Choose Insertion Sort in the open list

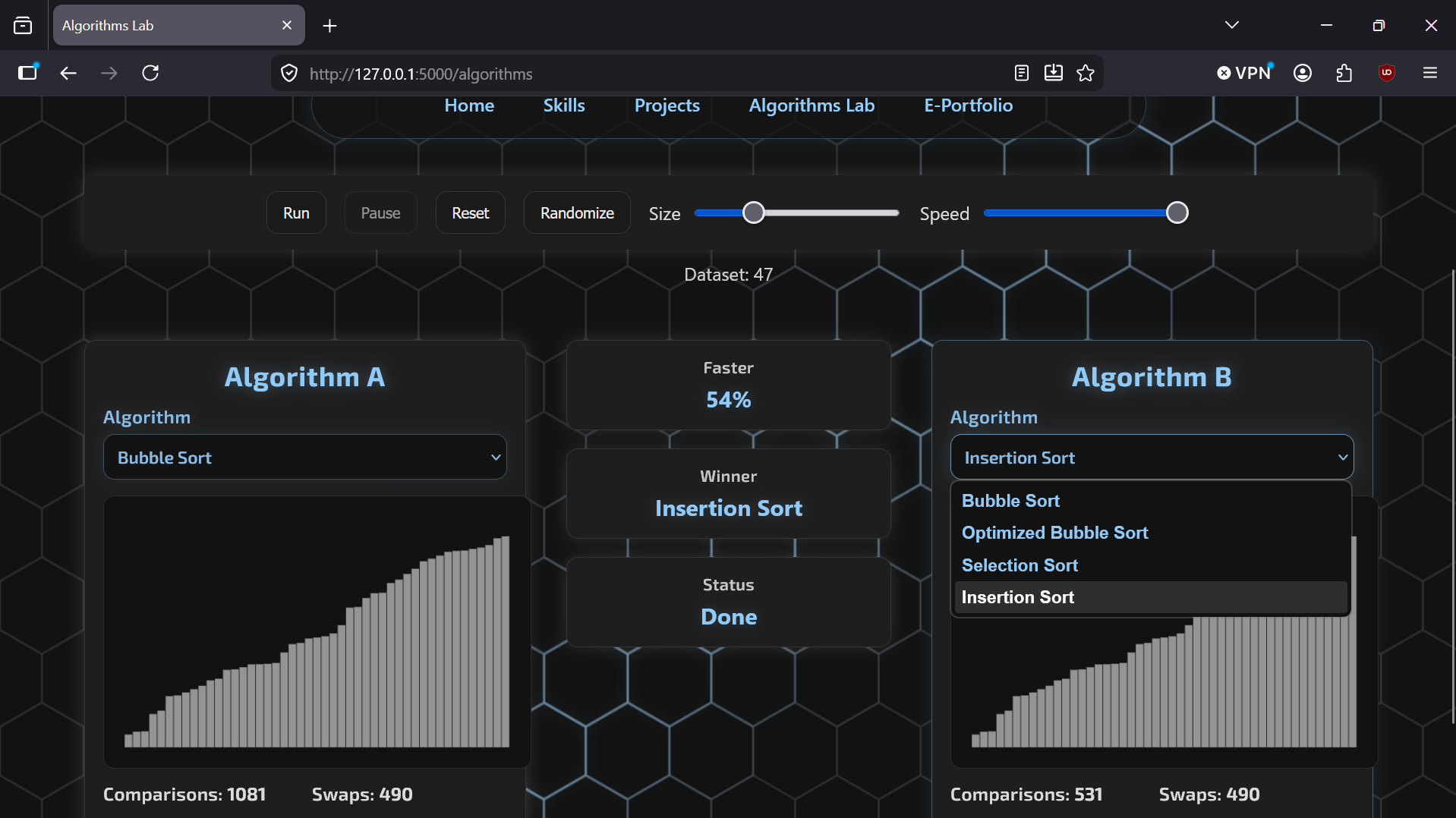(1151, 597)
